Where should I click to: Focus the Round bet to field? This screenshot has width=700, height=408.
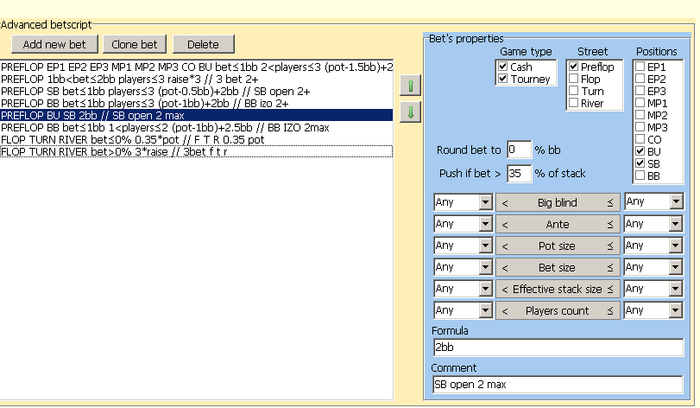[x=519, y=150]
